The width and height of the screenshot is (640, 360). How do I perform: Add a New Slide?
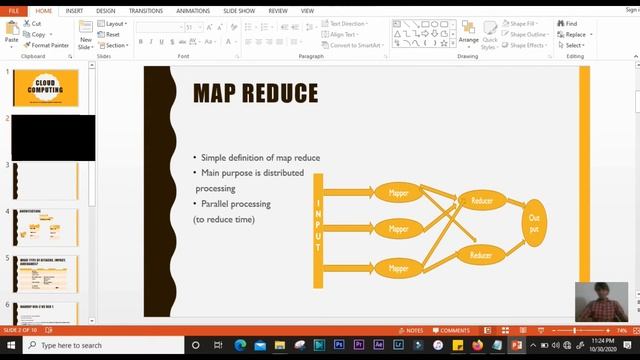pos(85,35)
